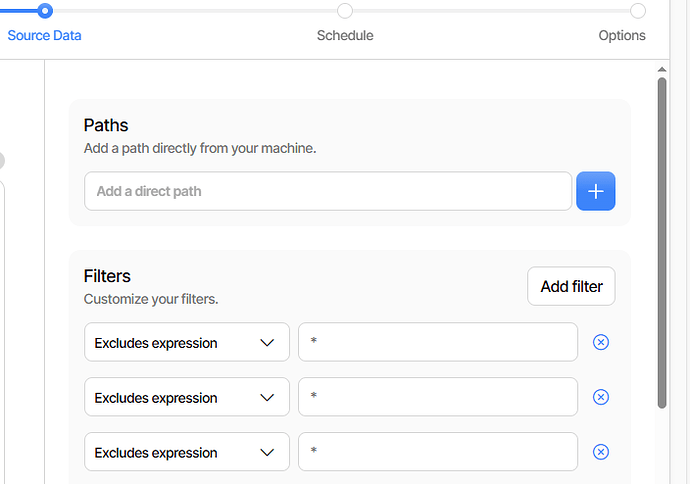
Task: Remove the first filter row
Action: point(601,342)
